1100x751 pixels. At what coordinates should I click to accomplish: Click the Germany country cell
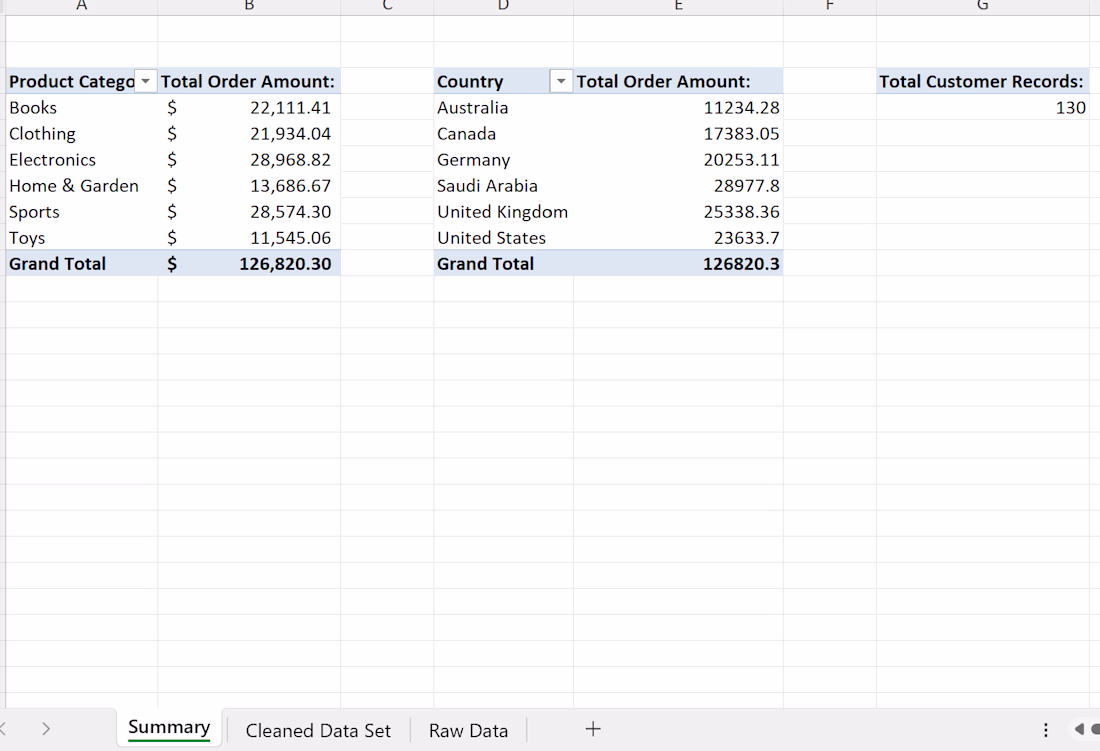point(503,159)
